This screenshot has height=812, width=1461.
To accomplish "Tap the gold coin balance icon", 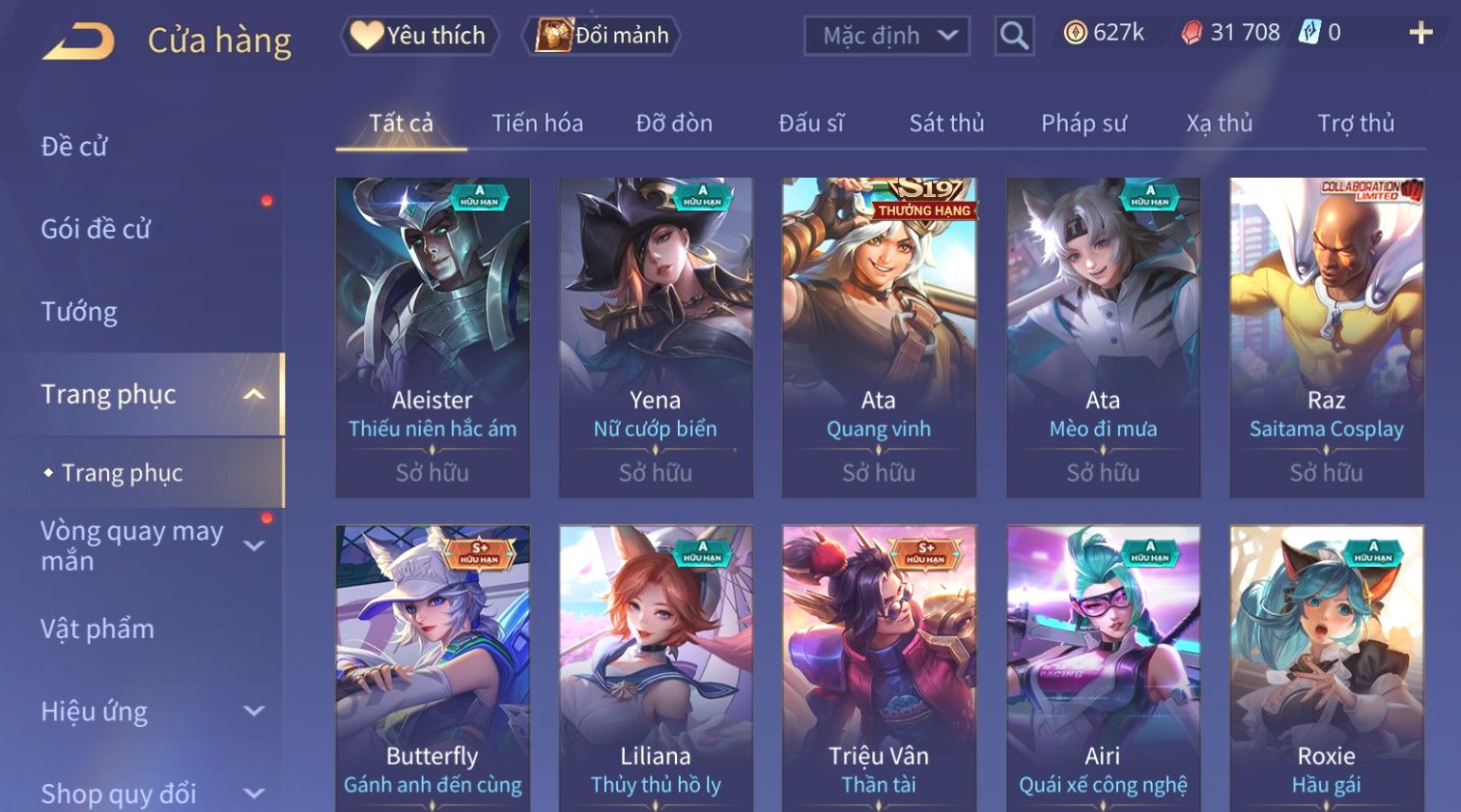I will (1075, 33).
